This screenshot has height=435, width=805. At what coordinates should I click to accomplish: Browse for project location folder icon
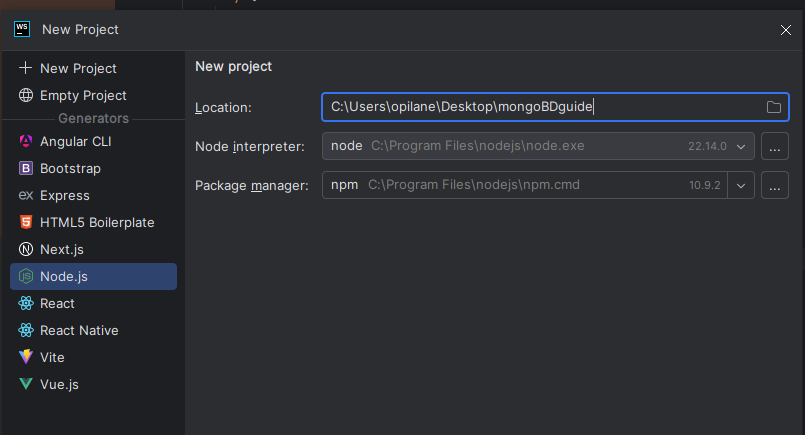[773, 107]
